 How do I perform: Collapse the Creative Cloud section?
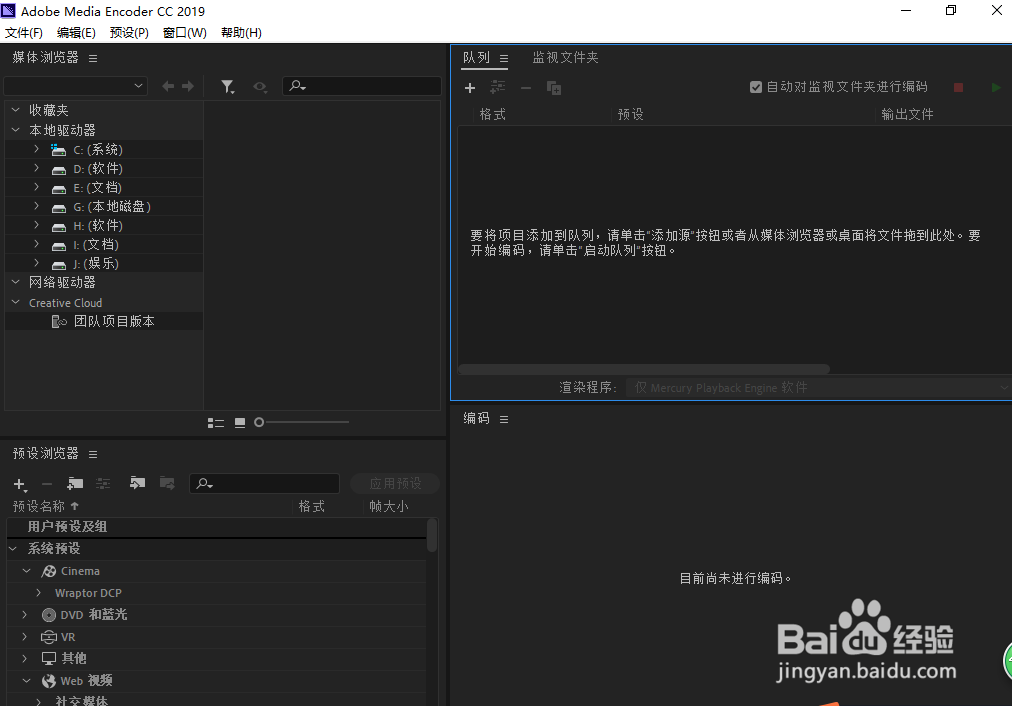[x=14, y=302]
